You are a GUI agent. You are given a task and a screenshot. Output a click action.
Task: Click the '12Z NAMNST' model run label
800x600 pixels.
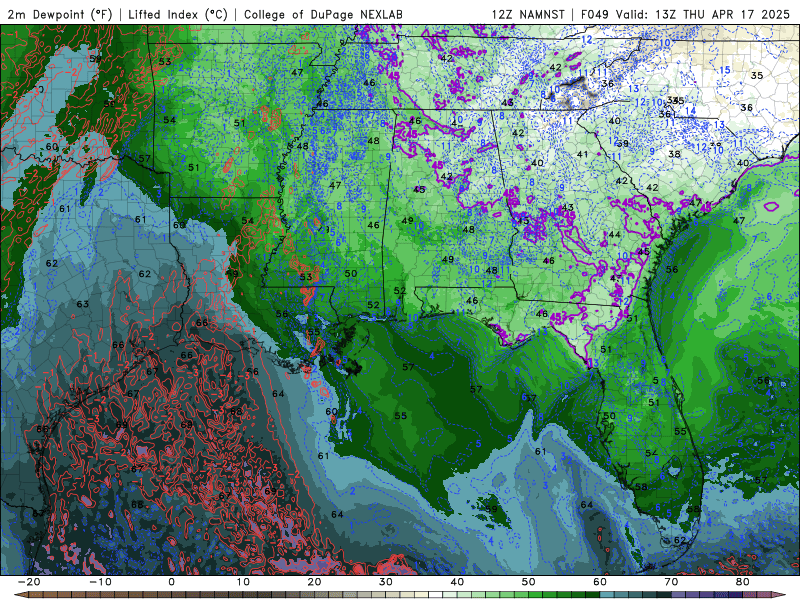point(528,14)
